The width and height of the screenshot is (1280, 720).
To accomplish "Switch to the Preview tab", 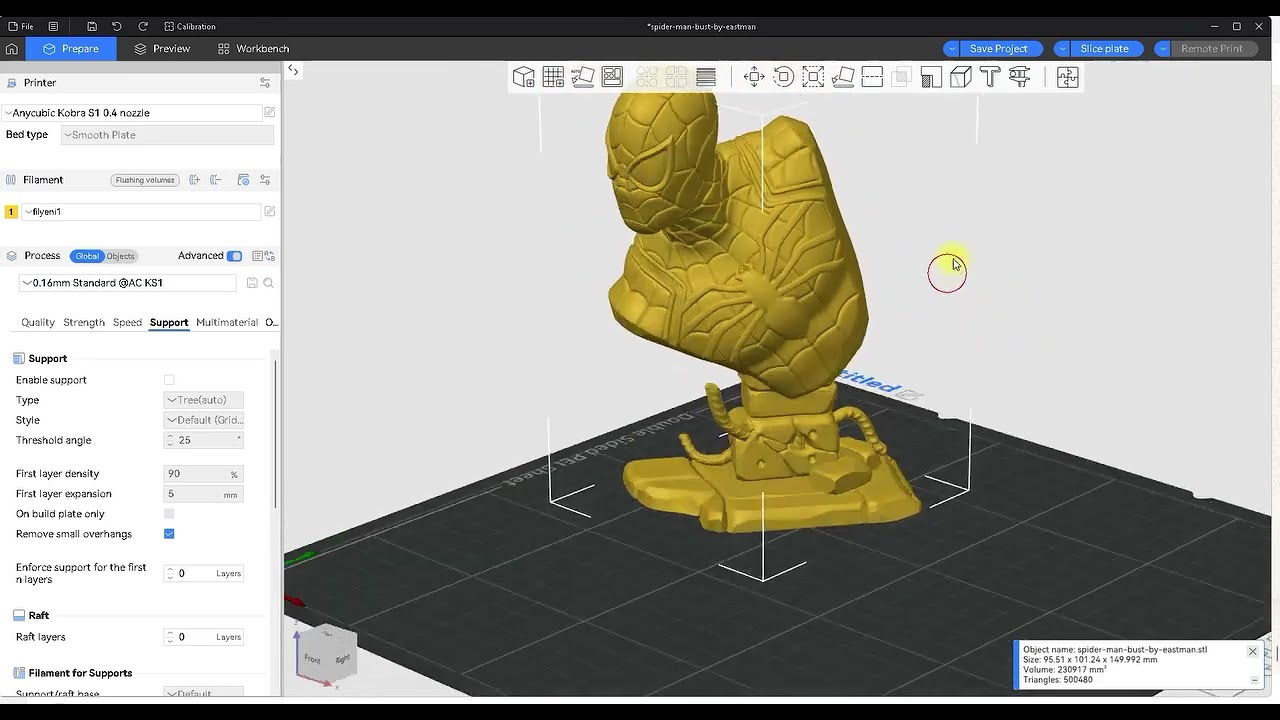I will pyautogui.click(x=162, y=48).
